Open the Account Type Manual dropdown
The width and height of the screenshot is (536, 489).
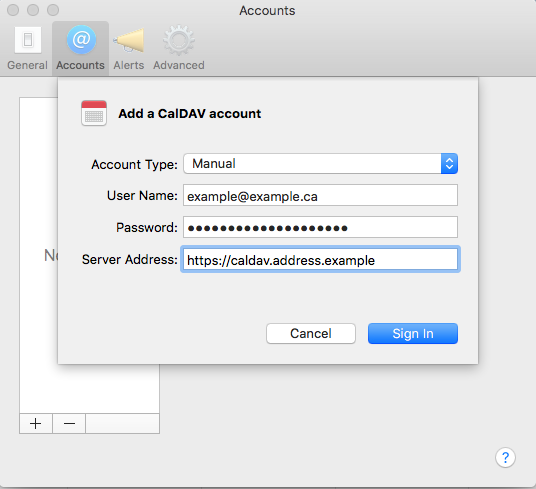[320, 164]
